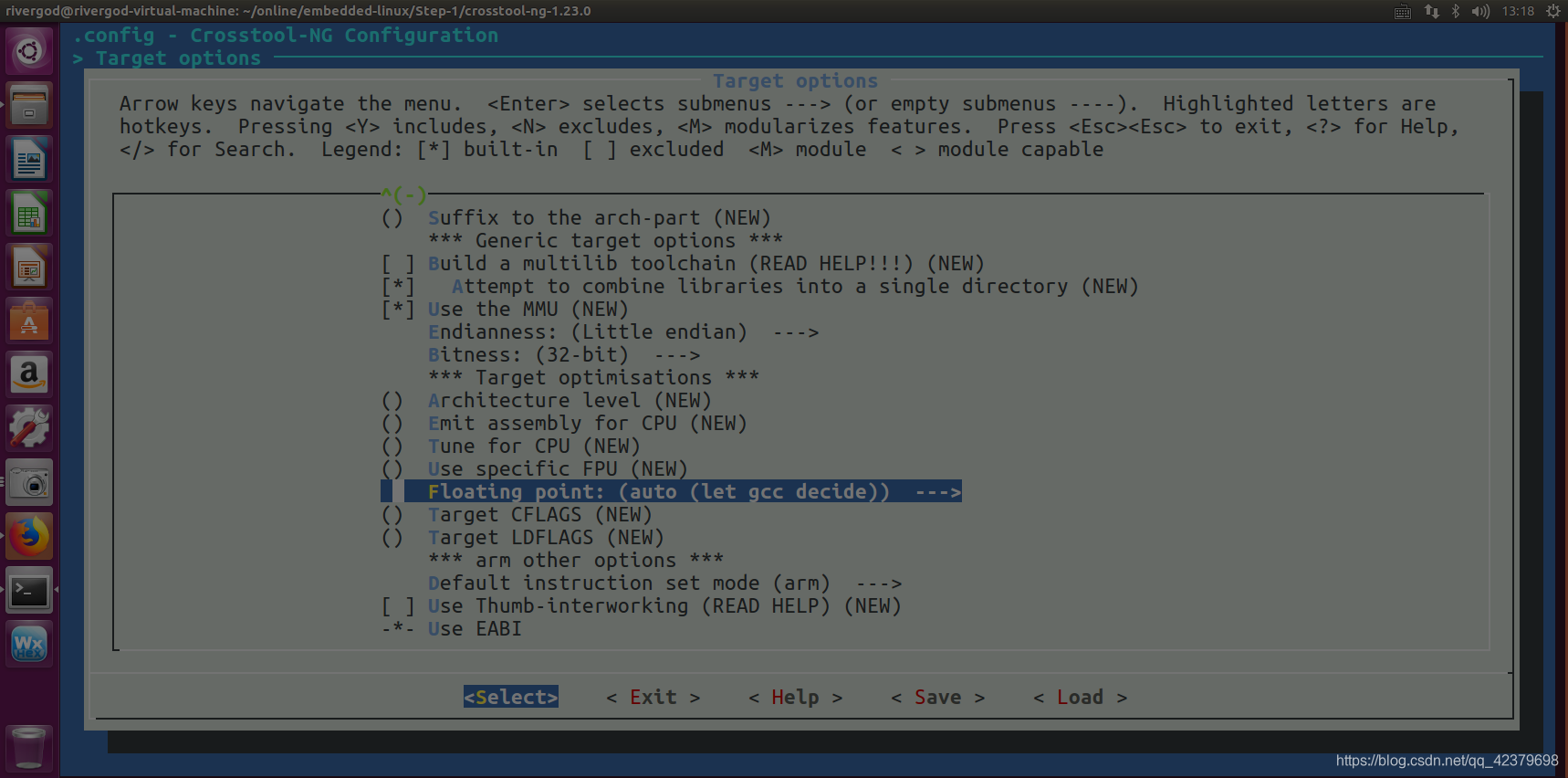The image size is (1568, 778).
Task: Launch Firefox from the dock
Action: [29, 536]
